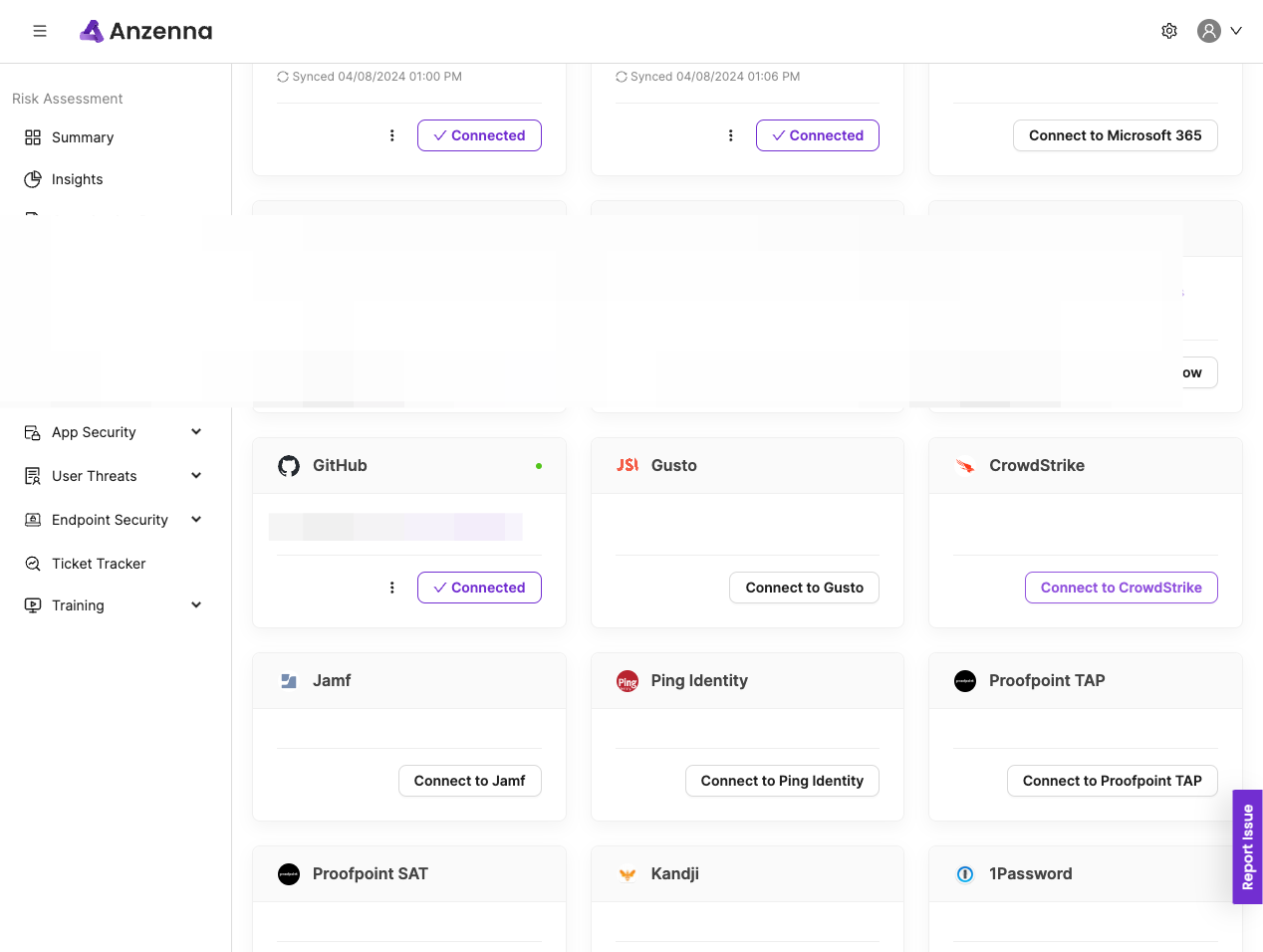
Task: Go to the Summary page
Action: pyautogui.click(x=83, y=137)
